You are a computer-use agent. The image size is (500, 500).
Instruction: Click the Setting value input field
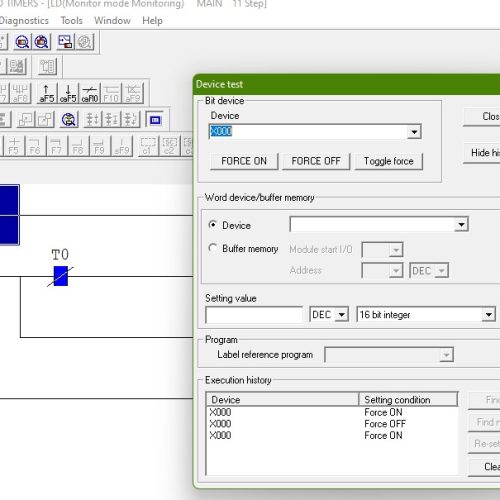tap(254, 315)
